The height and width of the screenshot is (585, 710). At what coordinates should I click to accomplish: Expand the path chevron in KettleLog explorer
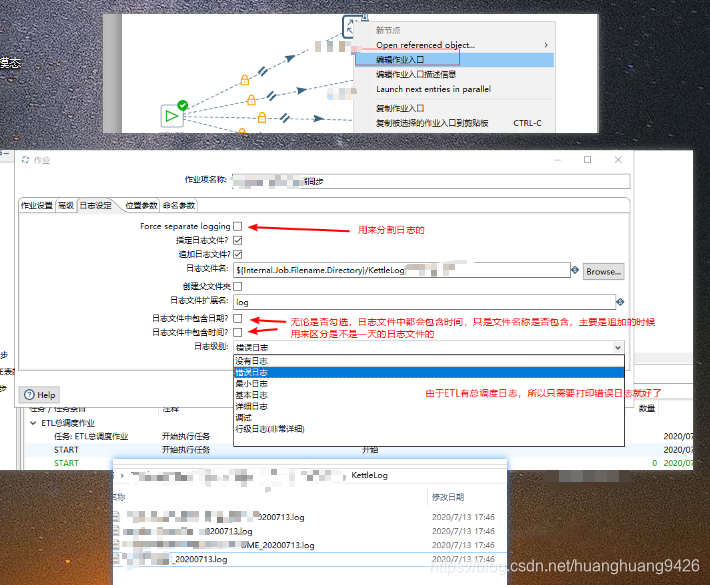pos(122,475)
